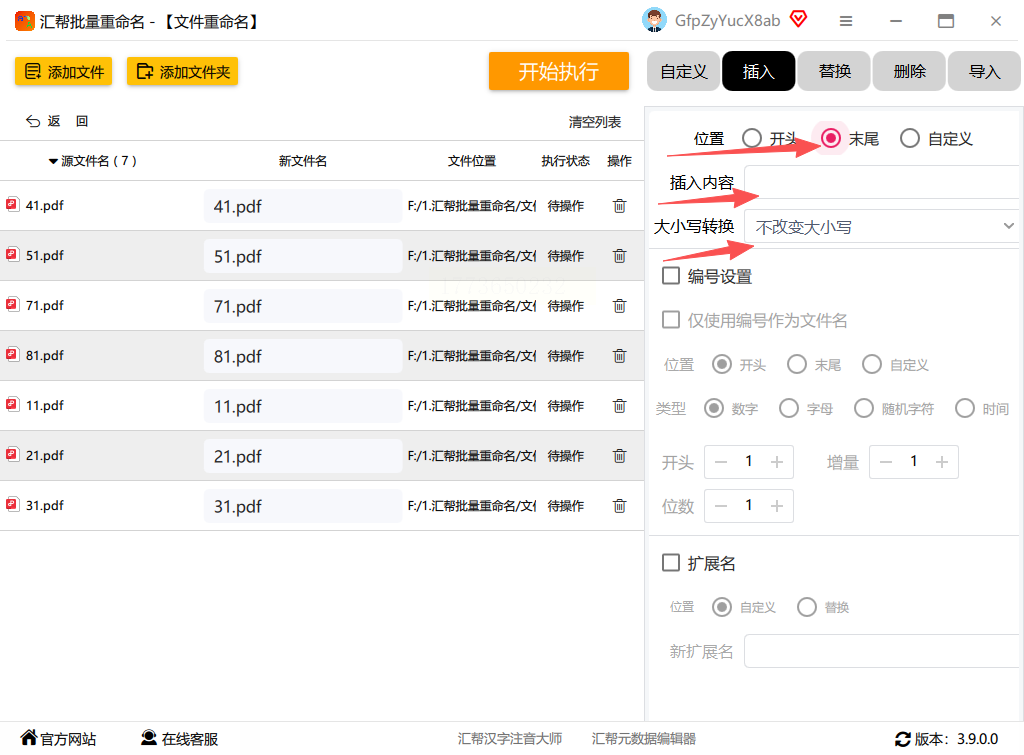
Task: Click 清空列表 to clear the list
Action: [x=594, y=122]
